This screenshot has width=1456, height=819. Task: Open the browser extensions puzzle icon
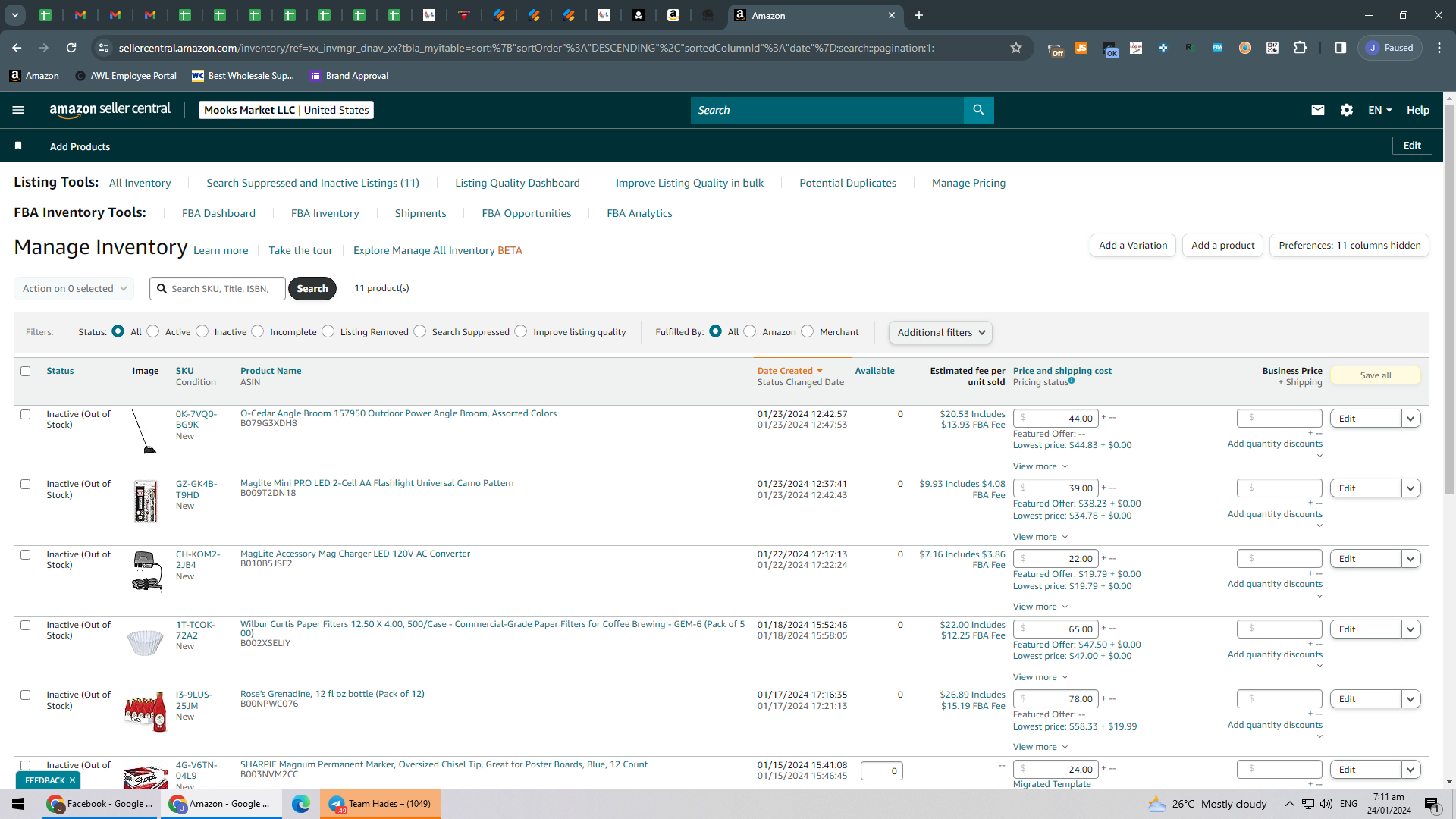(1300, 48)
